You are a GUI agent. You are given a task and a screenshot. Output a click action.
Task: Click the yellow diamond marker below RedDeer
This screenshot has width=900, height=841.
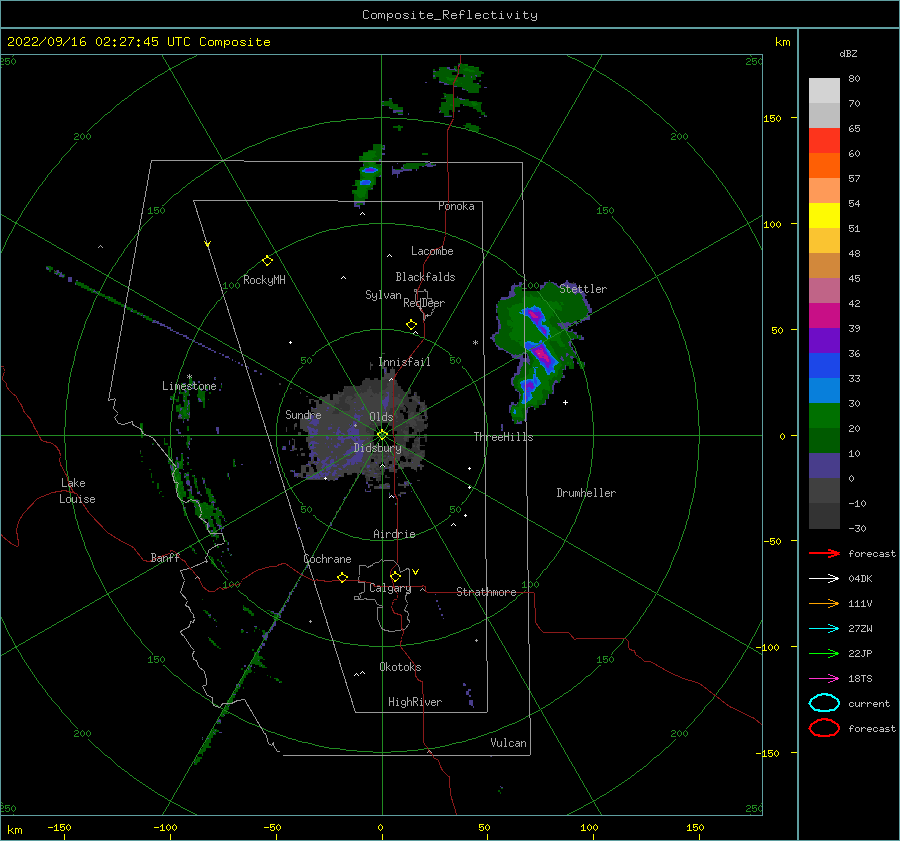pos(412,325)
